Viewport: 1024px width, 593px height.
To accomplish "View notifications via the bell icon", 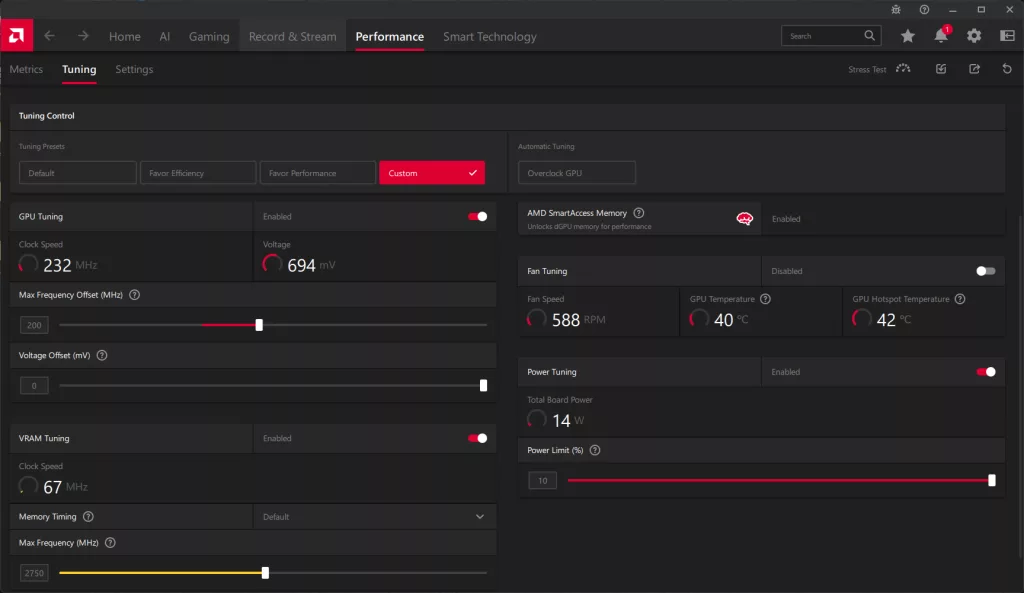I will click(940, 35).
